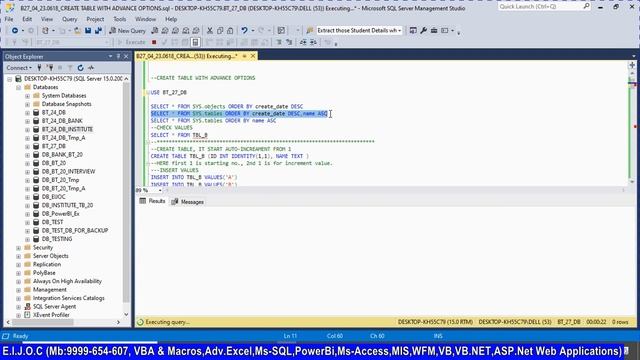
Task: Open the Query menu
Action: tap(69, 19)
